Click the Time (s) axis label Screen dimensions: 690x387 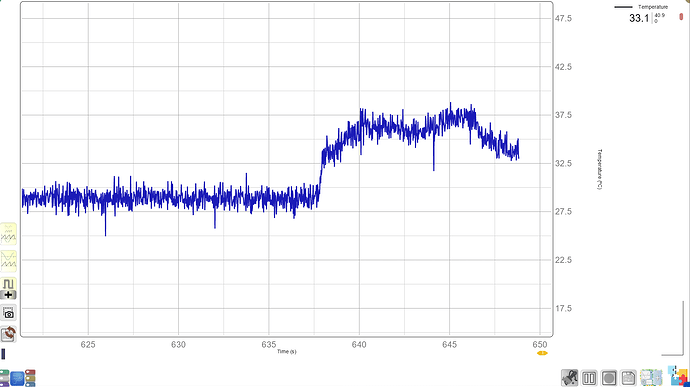tap(286, 351)
